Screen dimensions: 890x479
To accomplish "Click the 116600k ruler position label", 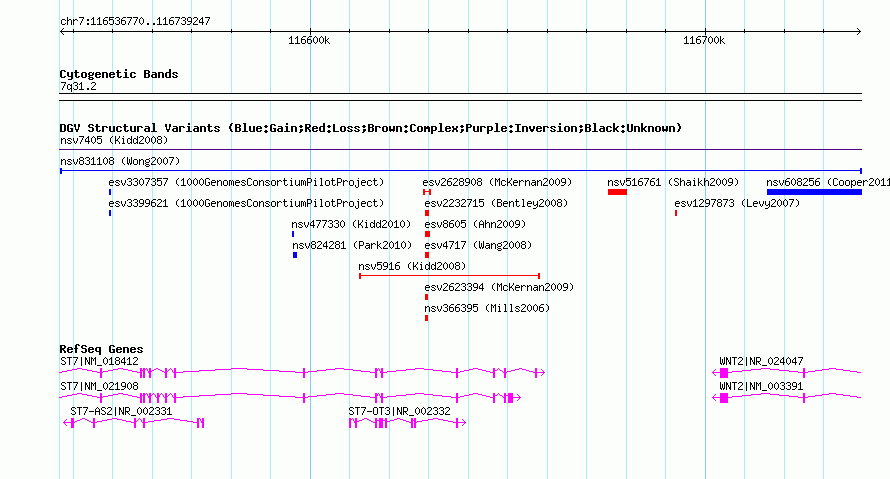I will (309, 40).
